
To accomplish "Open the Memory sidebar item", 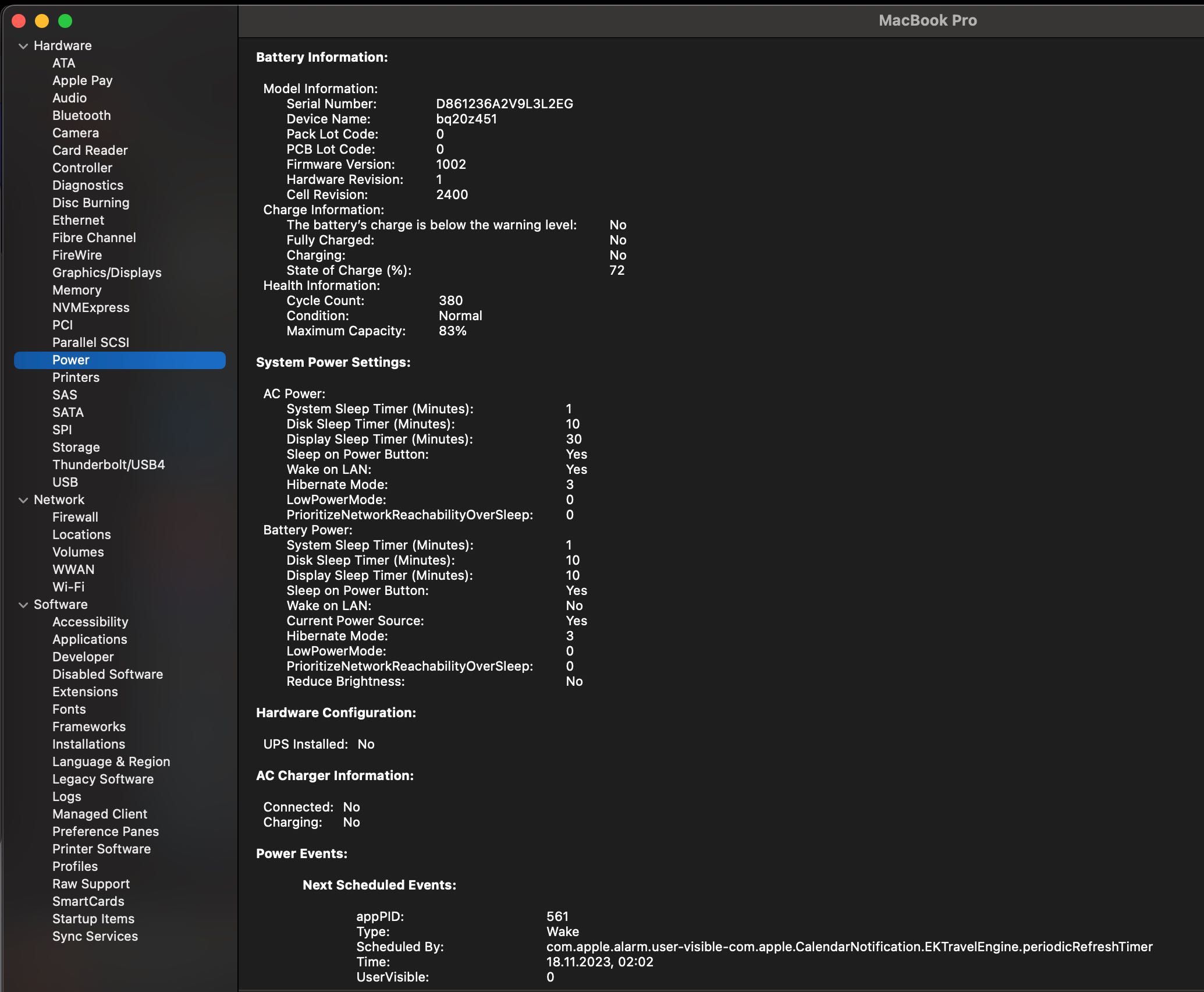I will 77,290.
